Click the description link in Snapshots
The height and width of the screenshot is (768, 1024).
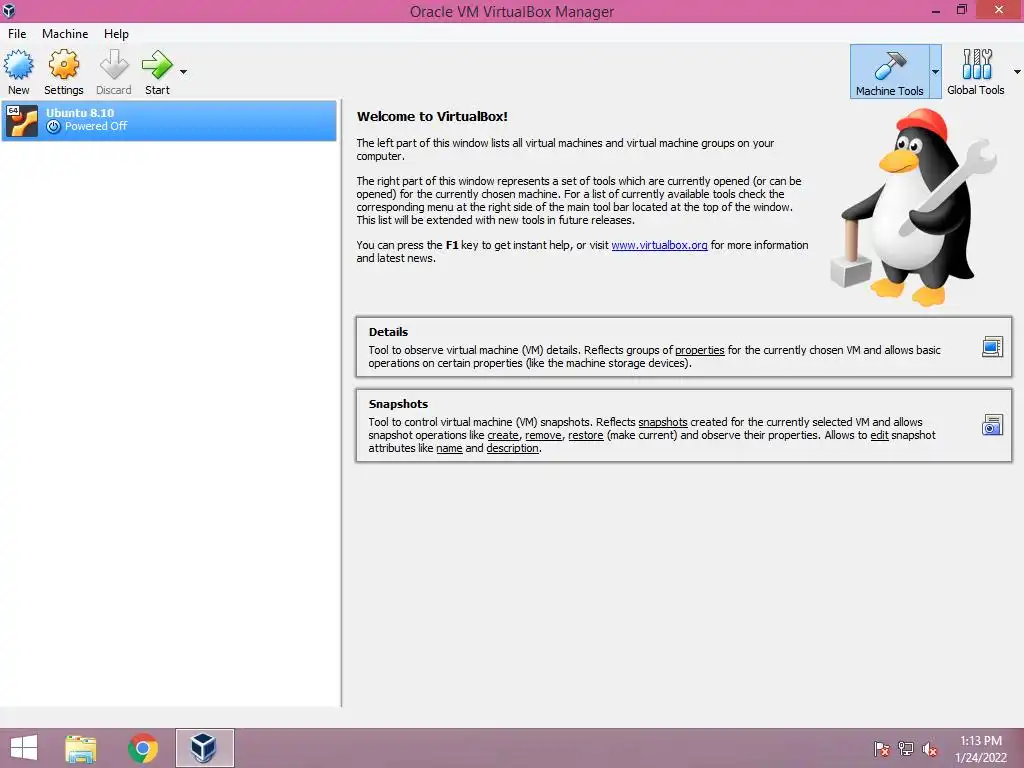[513, 448]
